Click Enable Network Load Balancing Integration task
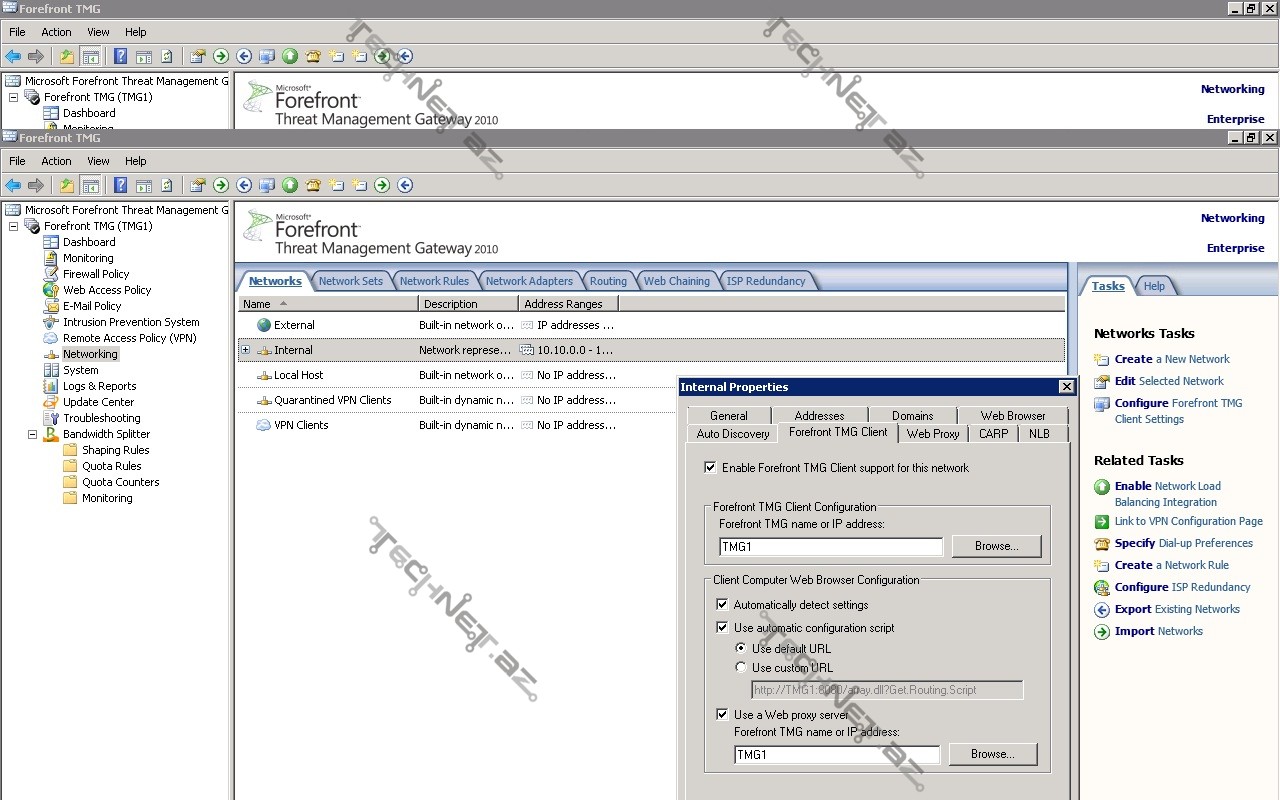The image size is (1280, 800). (1167, 494)
